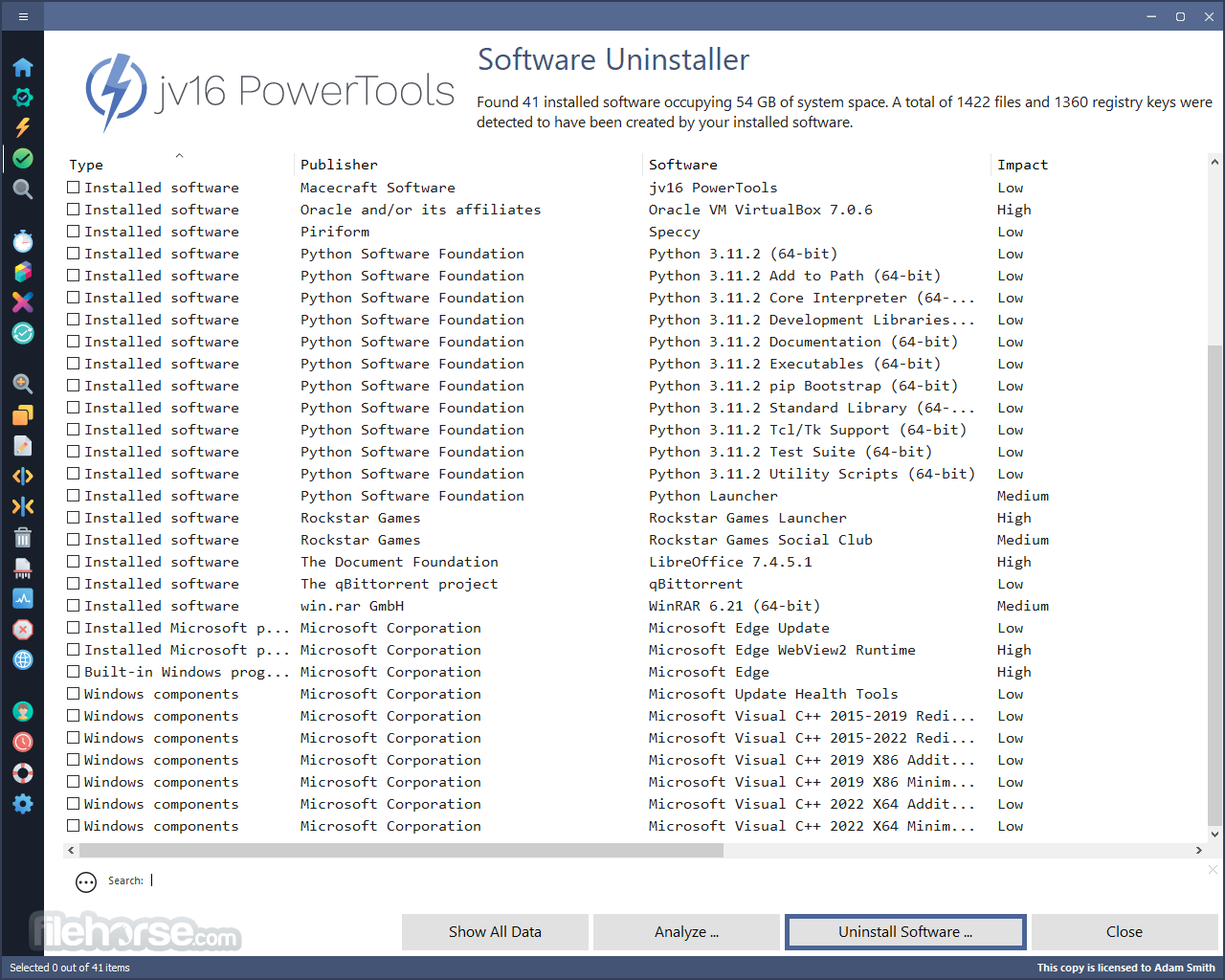This screenshot has width=1225, height=980.
Task: Click the Microsoft Edge Update software entry
Action: pyautogui.click(x=739, y=628)
